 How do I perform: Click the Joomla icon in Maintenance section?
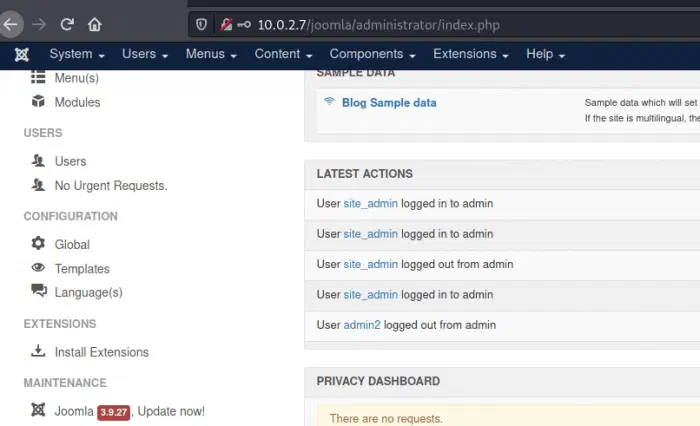click(x=38, y=409)
